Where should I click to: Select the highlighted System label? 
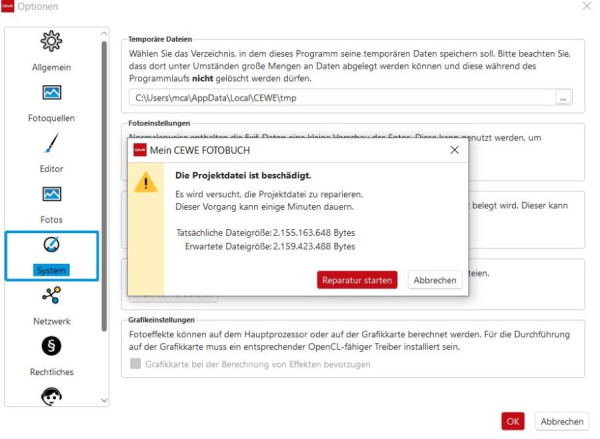pyautogui.click(x=51, y=270)
